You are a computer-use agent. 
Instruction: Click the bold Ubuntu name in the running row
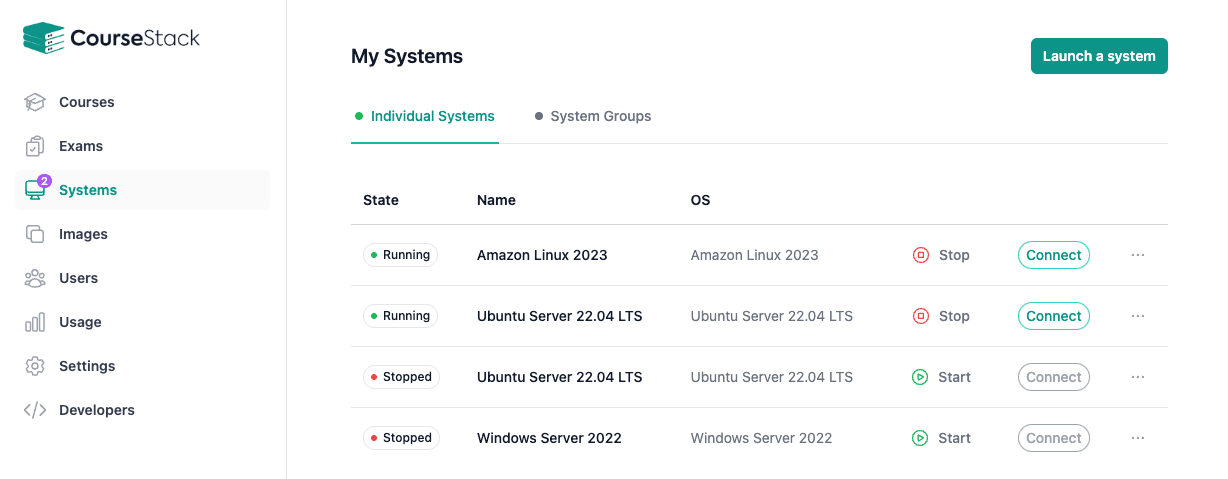[x=559, y=316]
